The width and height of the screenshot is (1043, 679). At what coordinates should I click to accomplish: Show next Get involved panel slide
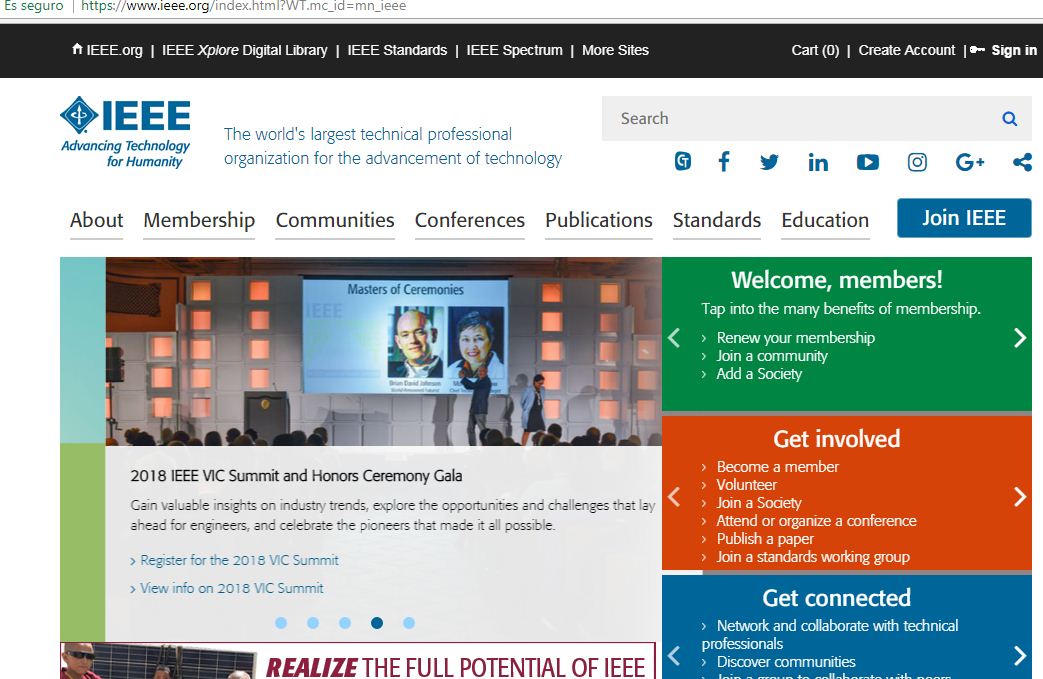(1020, 497)
